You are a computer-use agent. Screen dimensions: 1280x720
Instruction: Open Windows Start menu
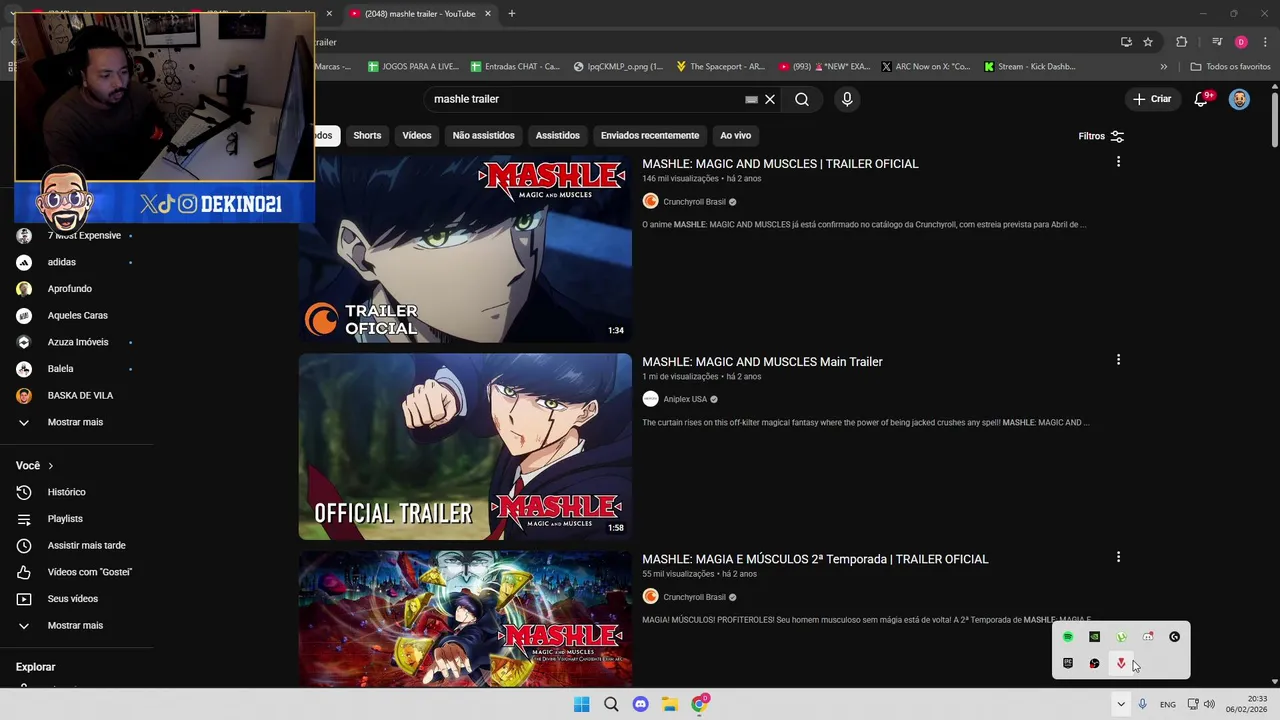tap(582, 704)
